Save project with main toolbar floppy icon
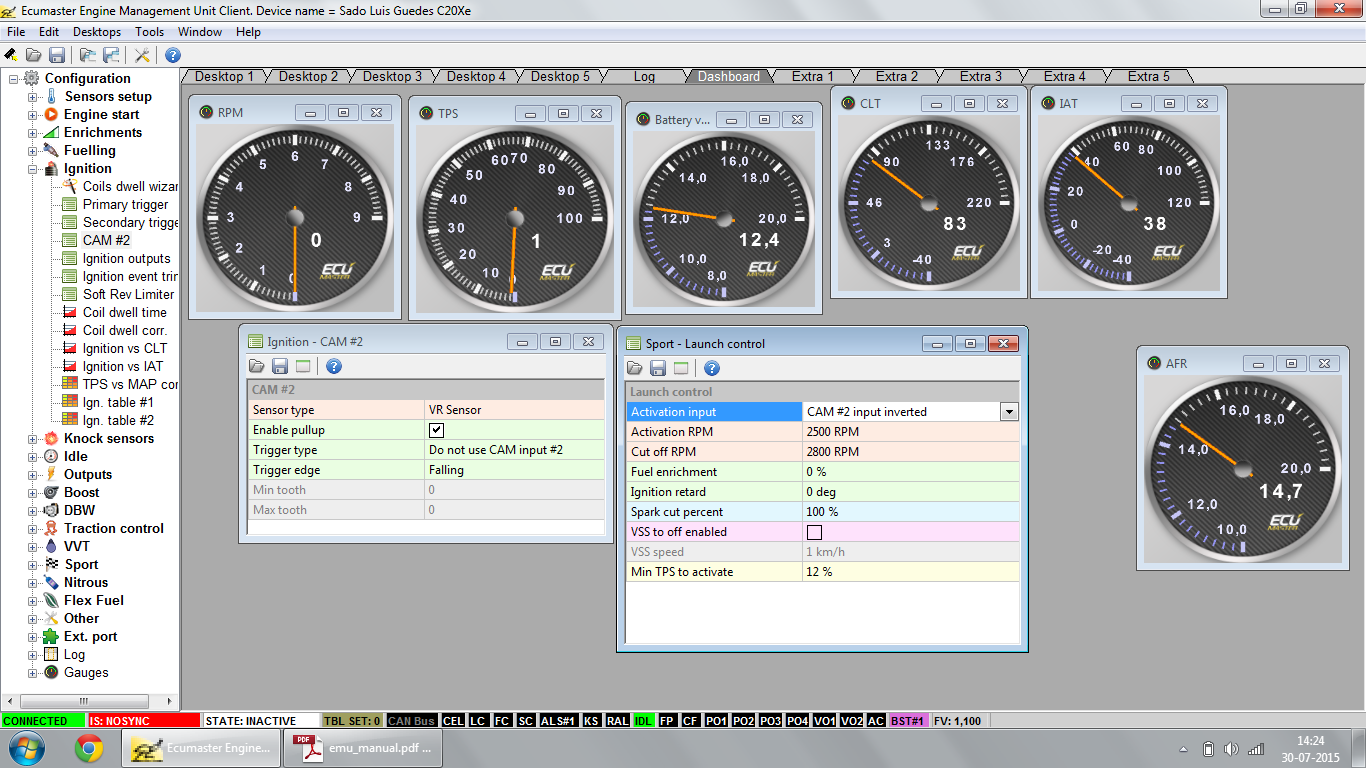The height and width of the screenshot is (768, 1366). [x=57, y=55]
